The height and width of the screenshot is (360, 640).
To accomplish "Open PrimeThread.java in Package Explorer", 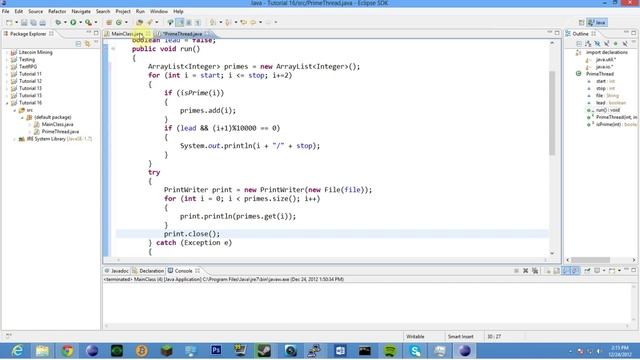I will point(60,132).
